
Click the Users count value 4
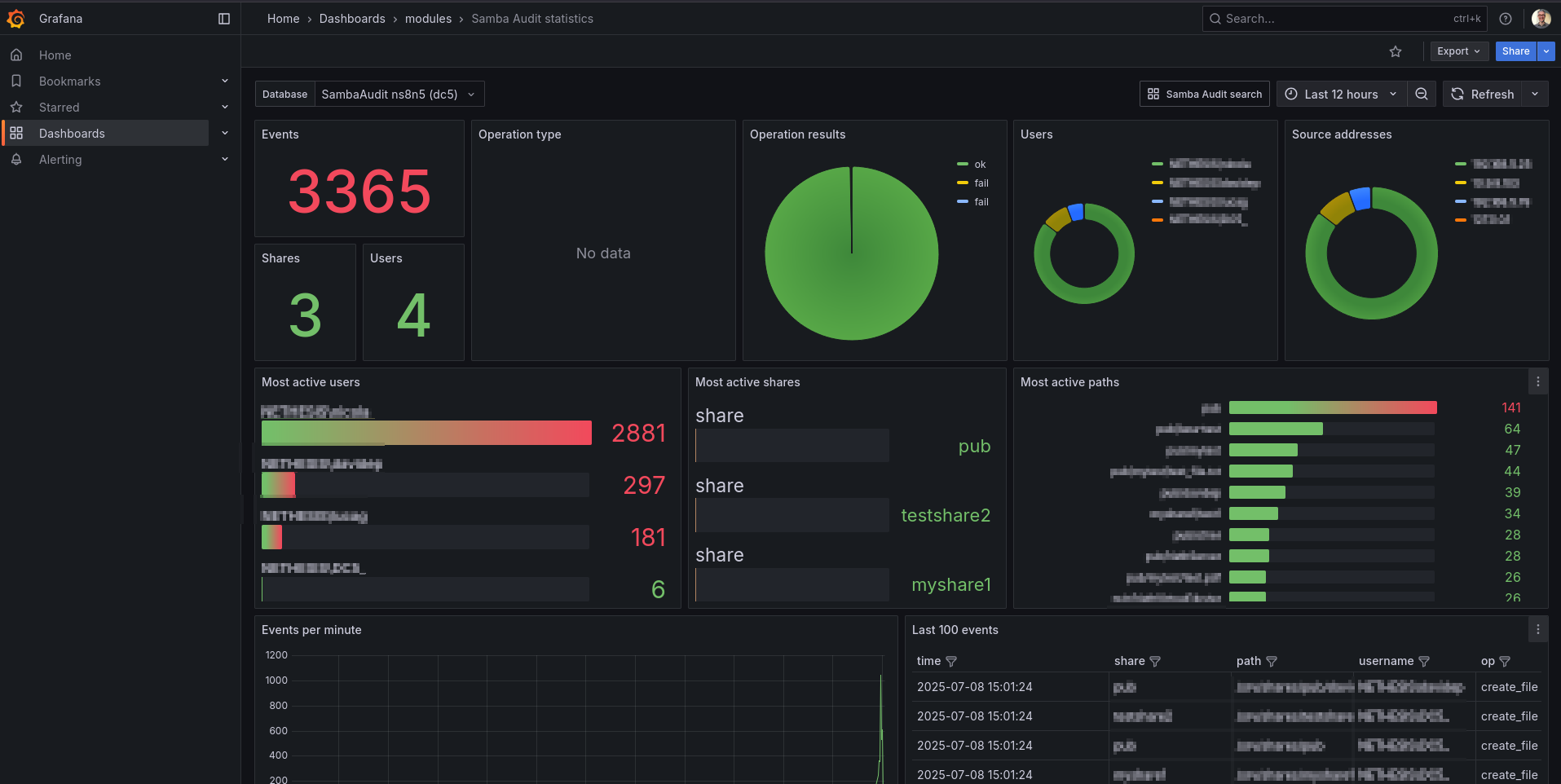pos(413,315)
